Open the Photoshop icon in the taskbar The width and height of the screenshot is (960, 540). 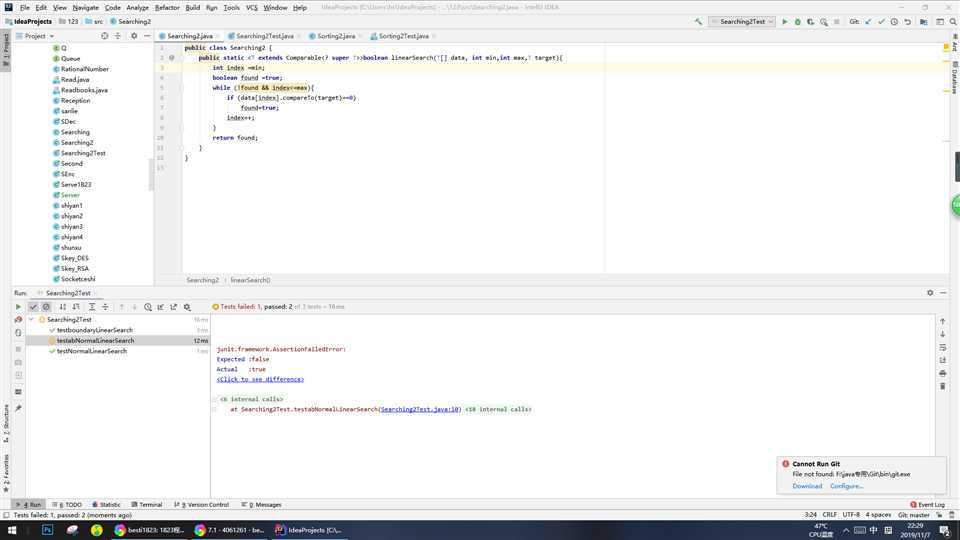point(47,530)
